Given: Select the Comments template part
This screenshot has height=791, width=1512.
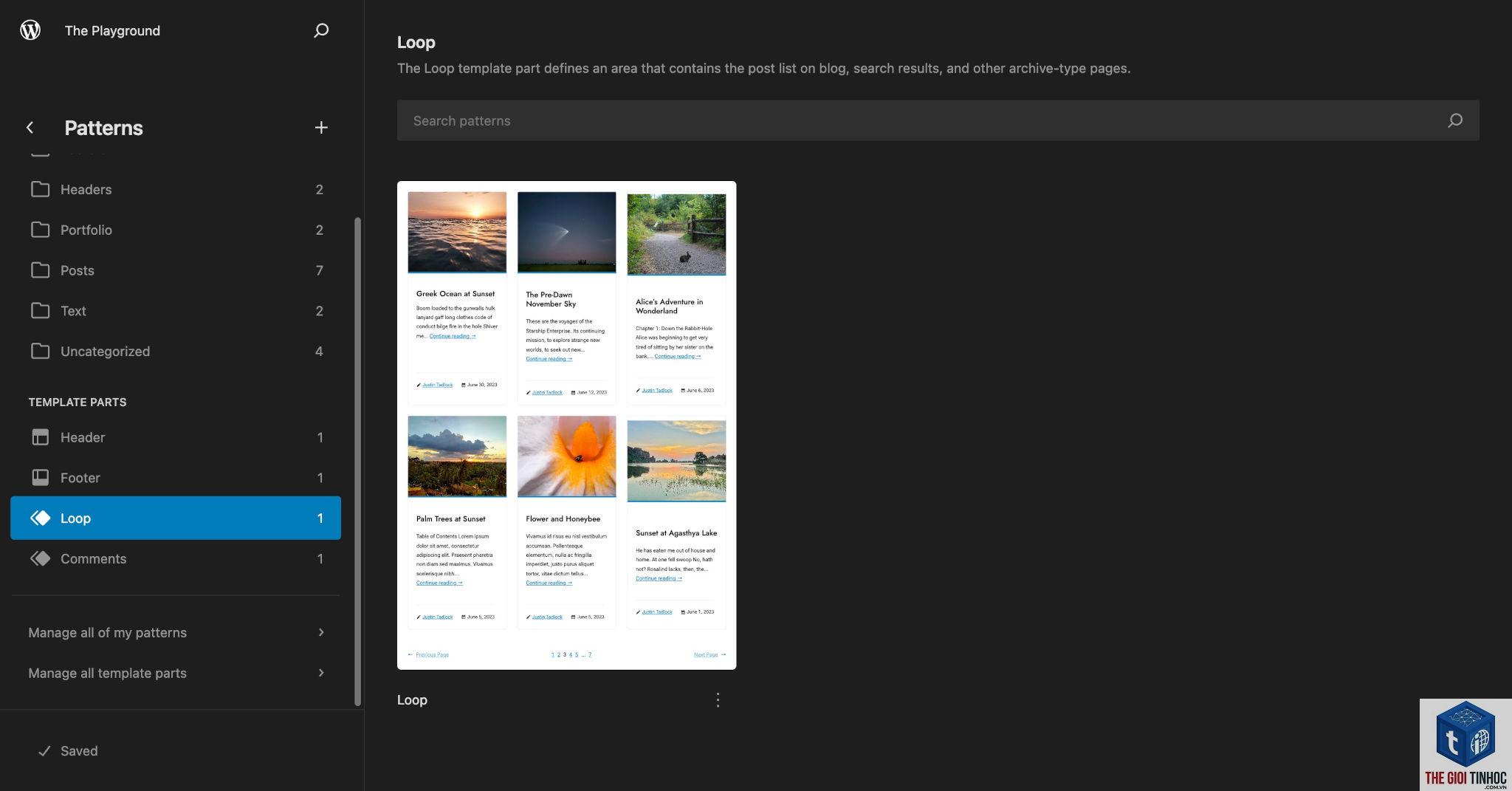Looking at the screenshot, I should click(176, 559).
